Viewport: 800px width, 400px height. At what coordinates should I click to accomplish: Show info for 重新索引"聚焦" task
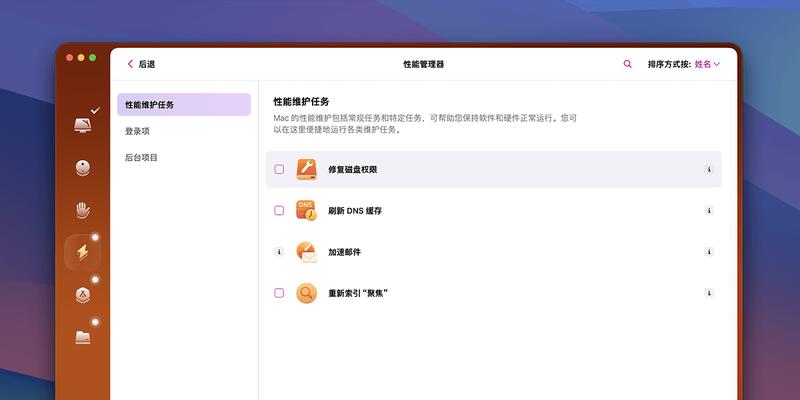[709, 293]
